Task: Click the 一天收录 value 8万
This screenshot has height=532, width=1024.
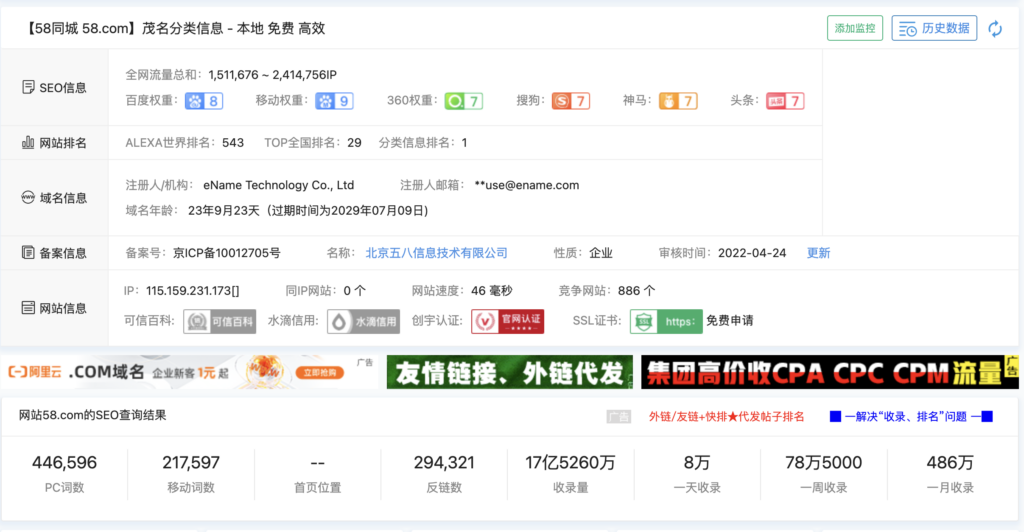Action: pos(697,463)
